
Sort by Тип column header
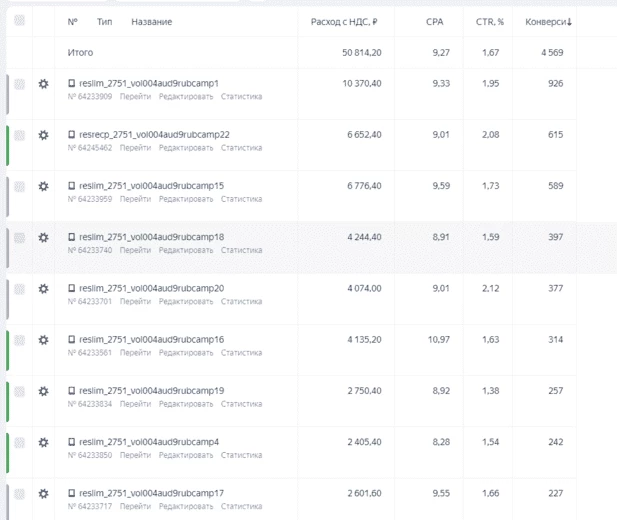(104, 22)
